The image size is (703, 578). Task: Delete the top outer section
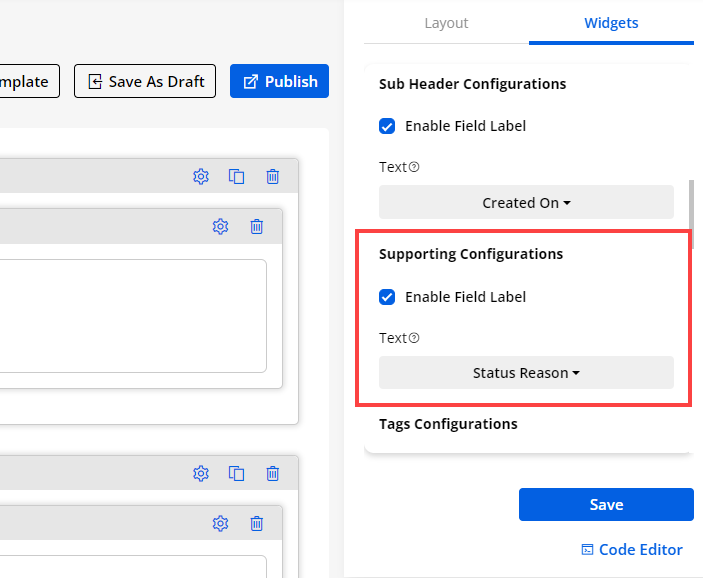(272, 177)
